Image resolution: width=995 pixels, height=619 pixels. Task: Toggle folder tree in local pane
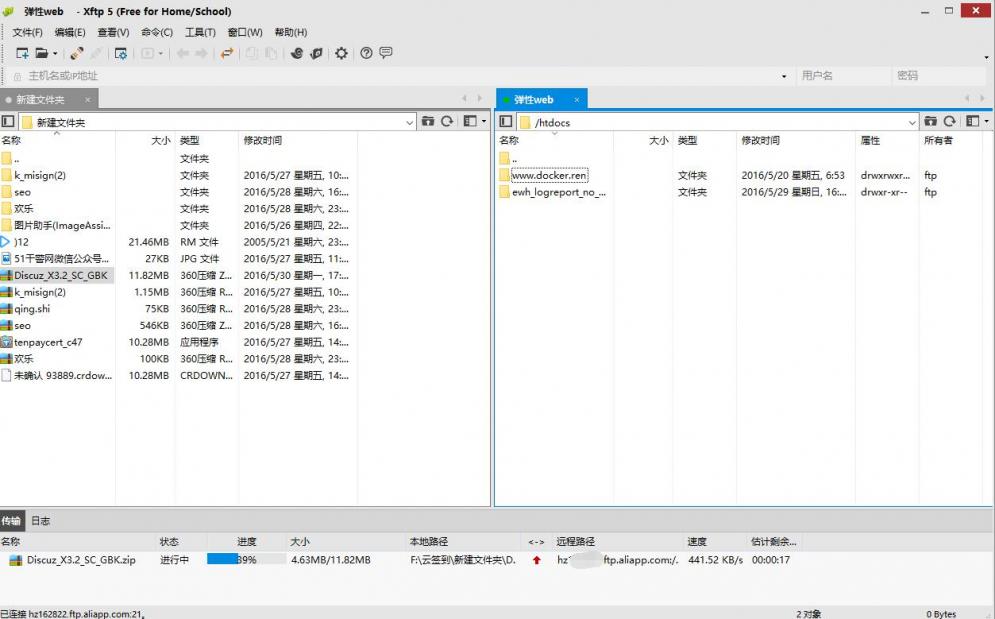coord(8,122)
